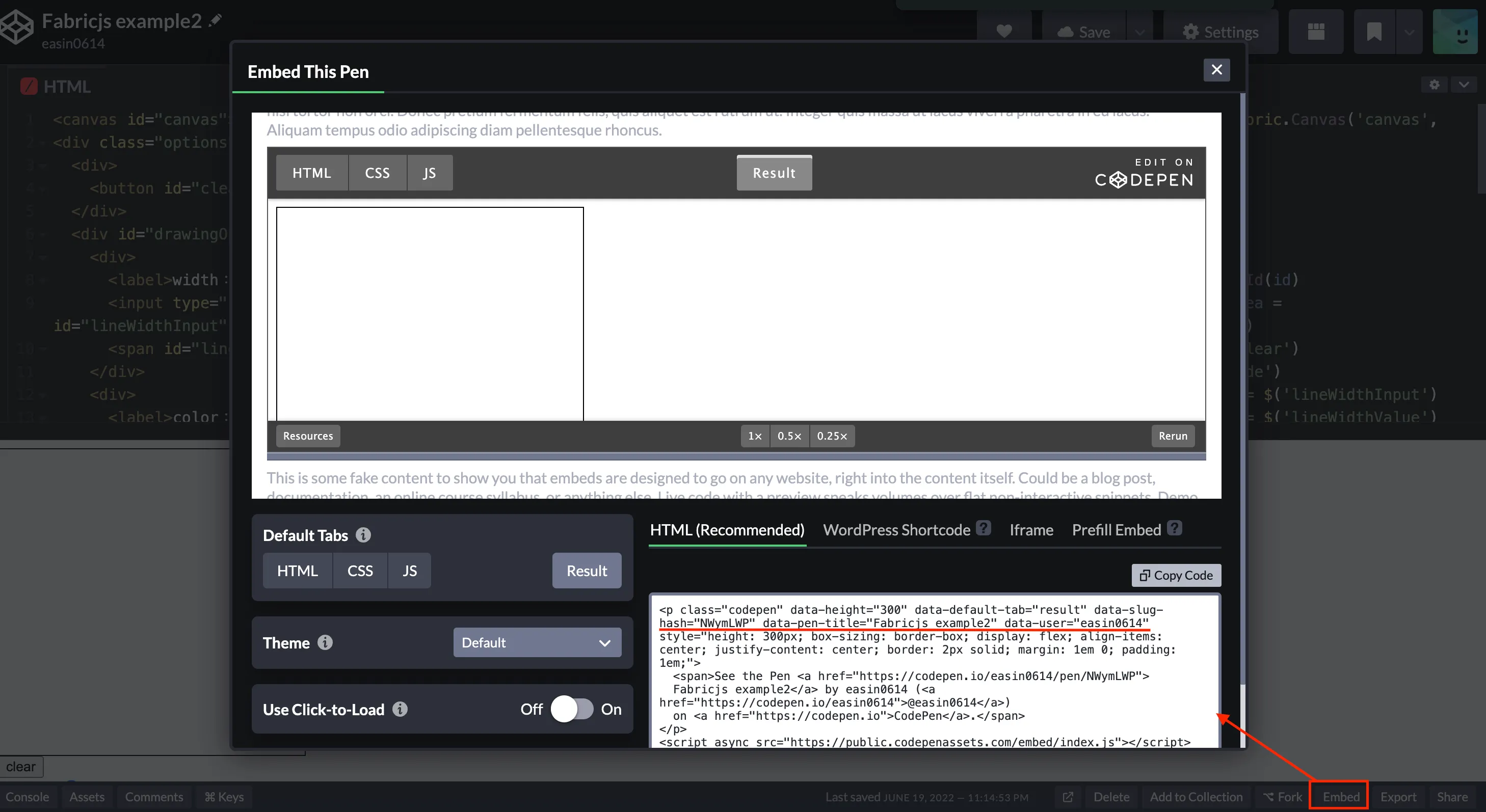The image size is (1486, 812).
Task: Switch to the WordPress Shortcode tab
Action: (x=897, y=530)
